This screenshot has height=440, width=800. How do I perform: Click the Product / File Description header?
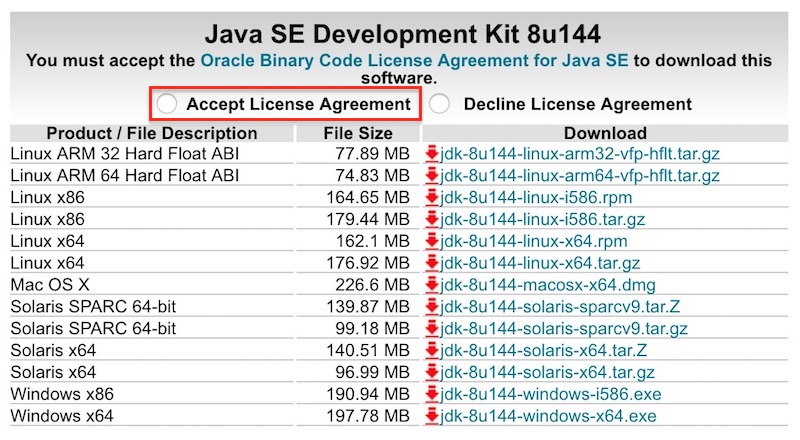152,133
